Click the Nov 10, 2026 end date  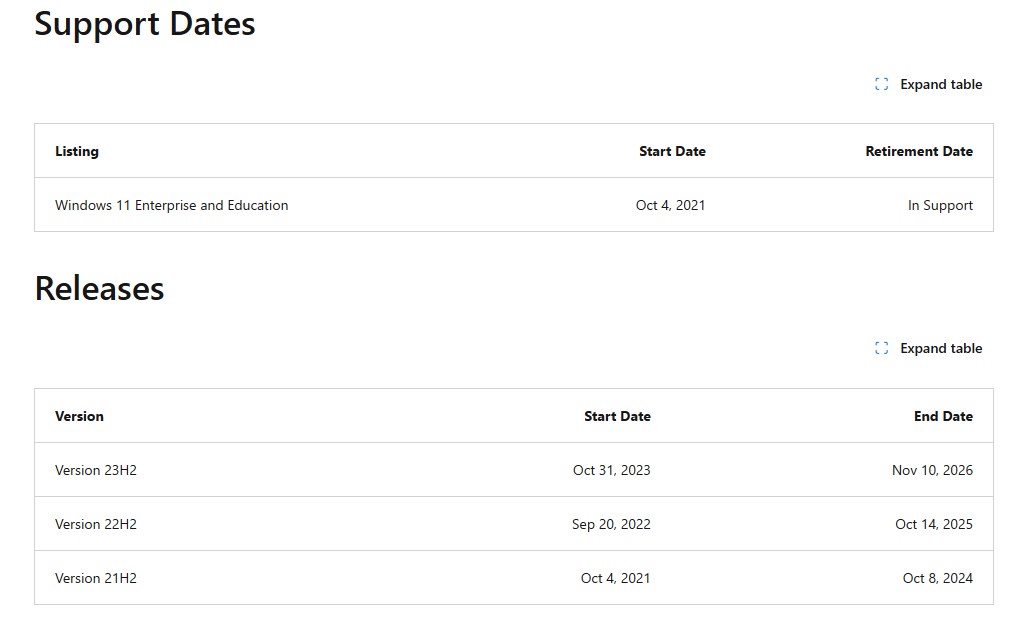click(x=932, y=471)
